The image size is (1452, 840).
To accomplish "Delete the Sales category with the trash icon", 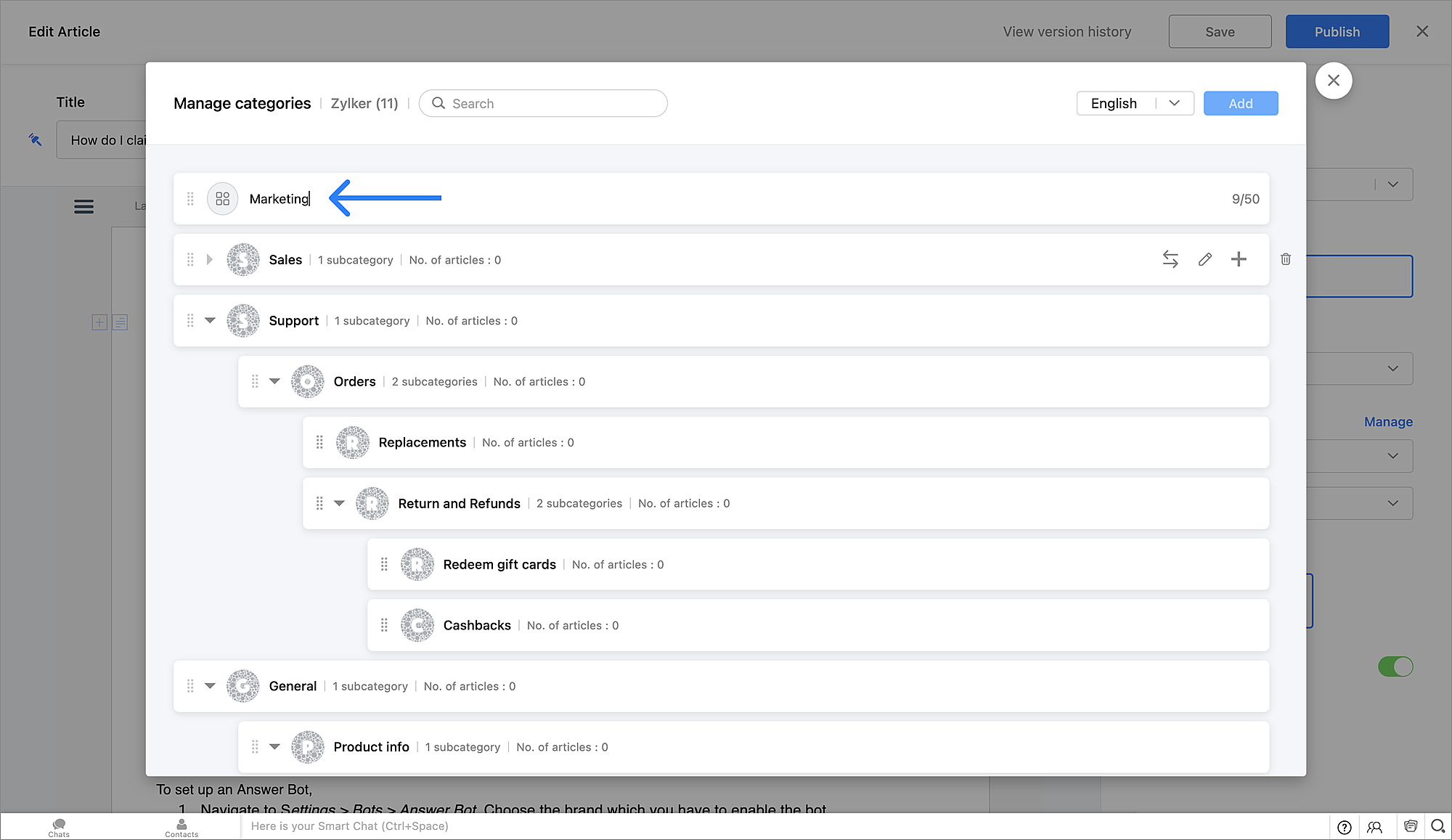I will point(1286,259).
